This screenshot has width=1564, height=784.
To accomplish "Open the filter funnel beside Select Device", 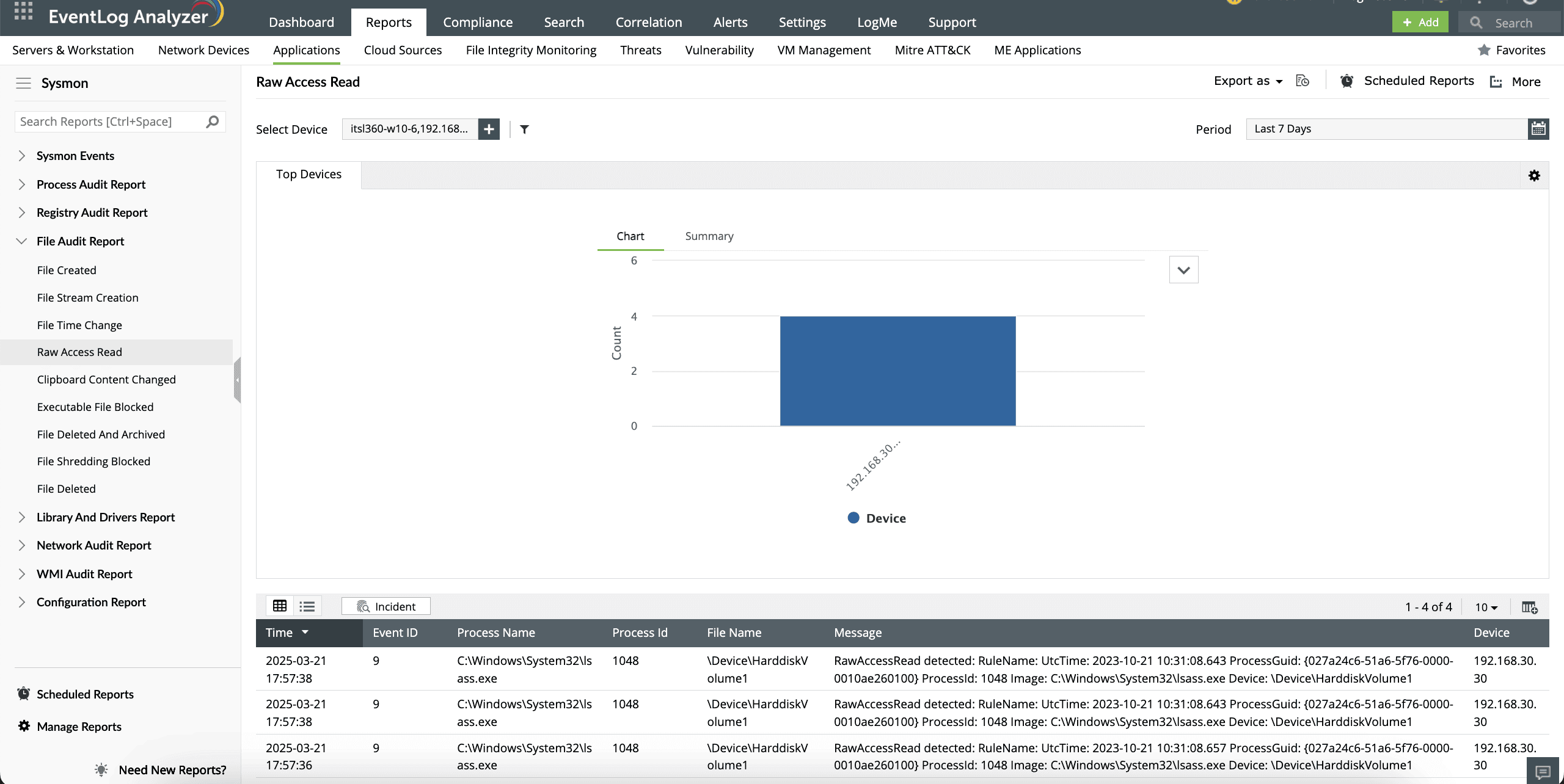I will tap(524, 129).
